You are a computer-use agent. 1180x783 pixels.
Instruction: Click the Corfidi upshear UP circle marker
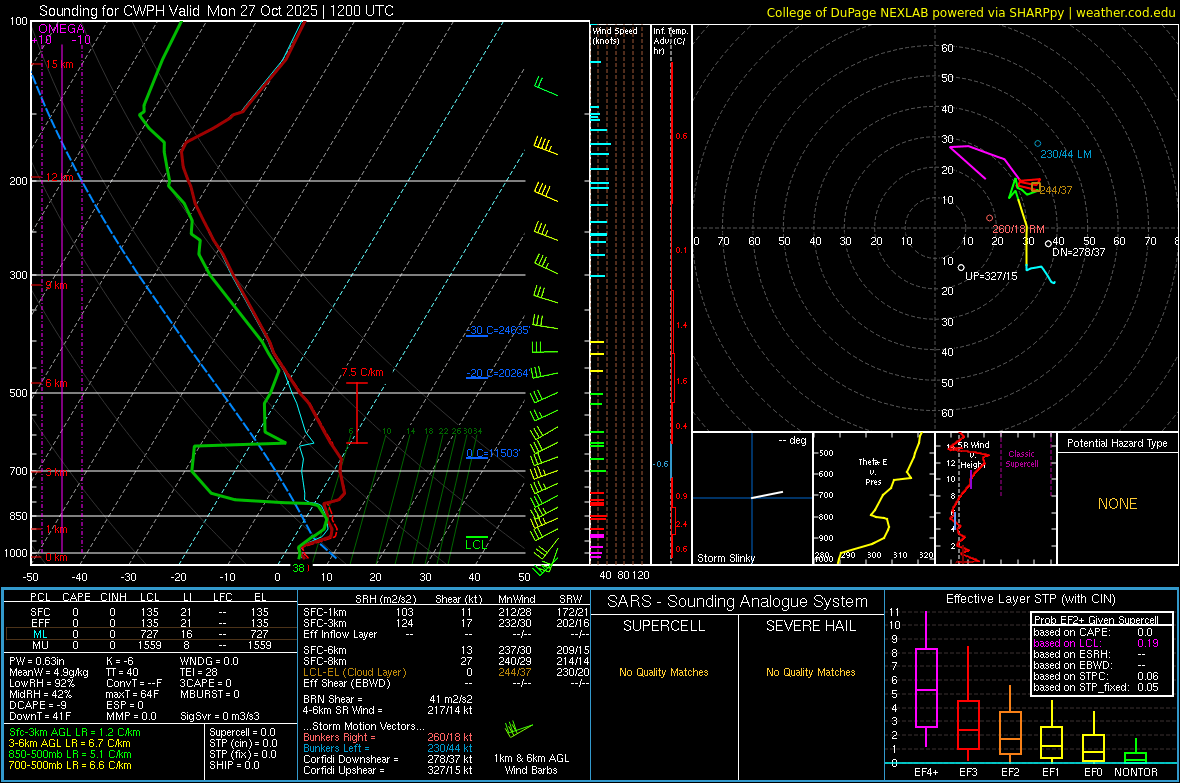click(x=961, y=267)
